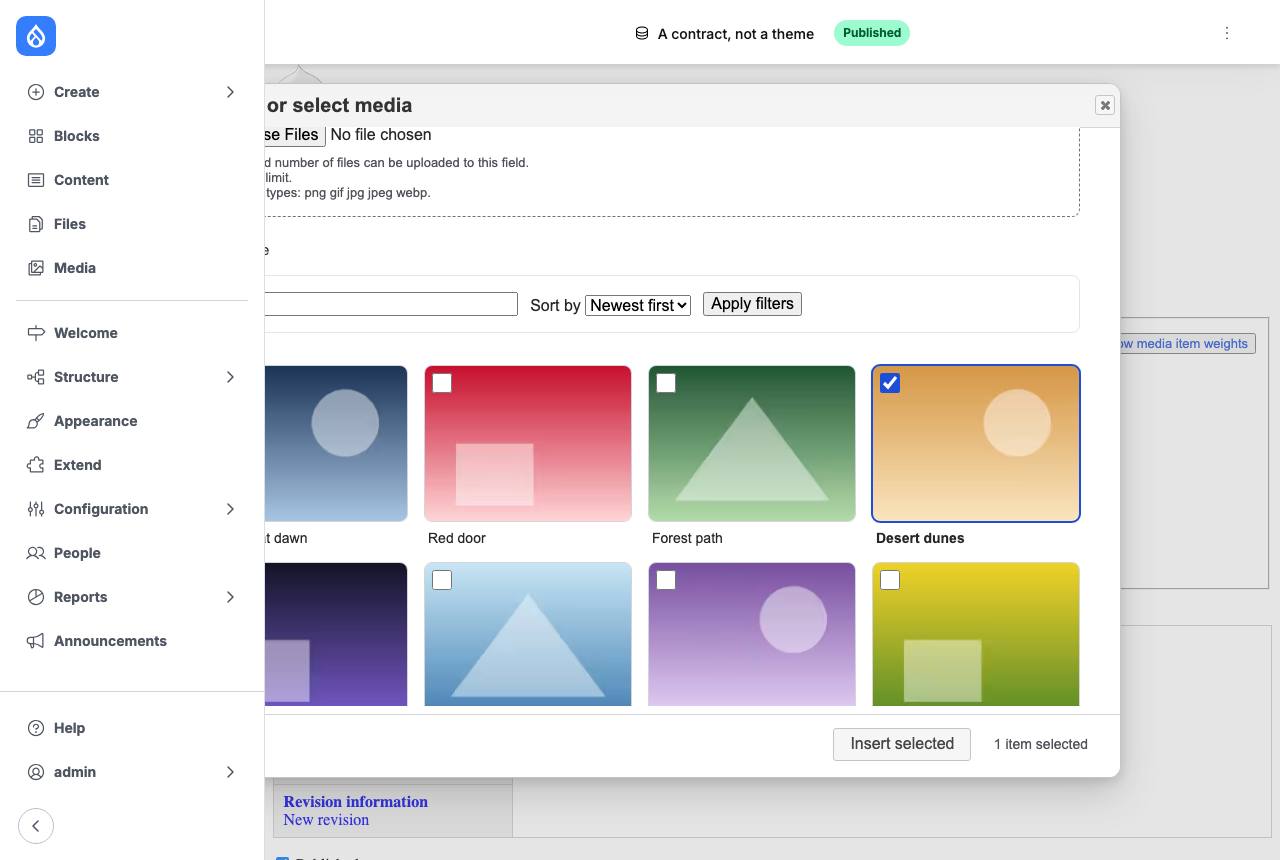
Task: Check the purple circle image checkbox
Action: (666, 580)
